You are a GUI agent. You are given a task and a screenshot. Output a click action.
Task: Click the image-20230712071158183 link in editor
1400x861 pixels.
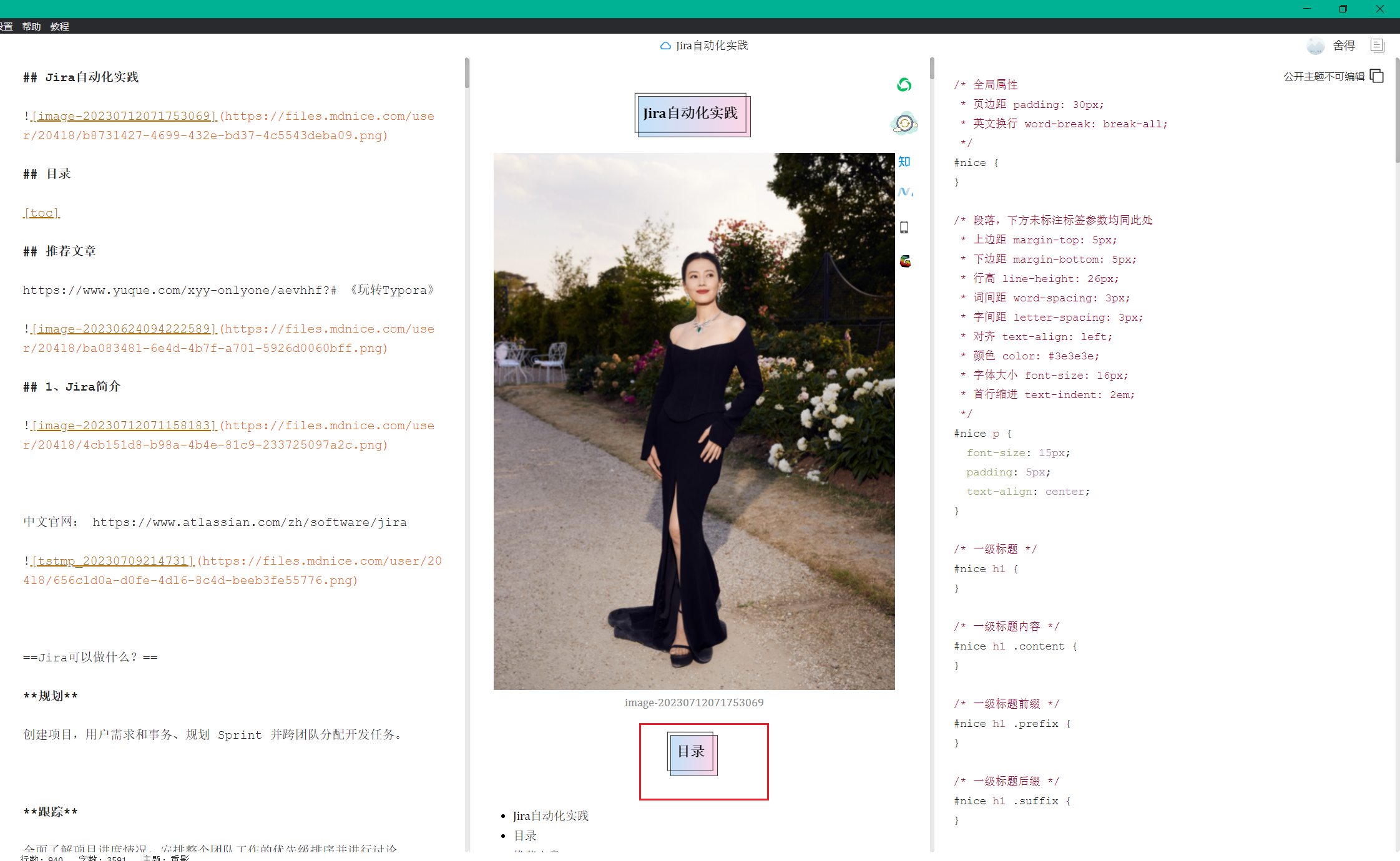124,426
